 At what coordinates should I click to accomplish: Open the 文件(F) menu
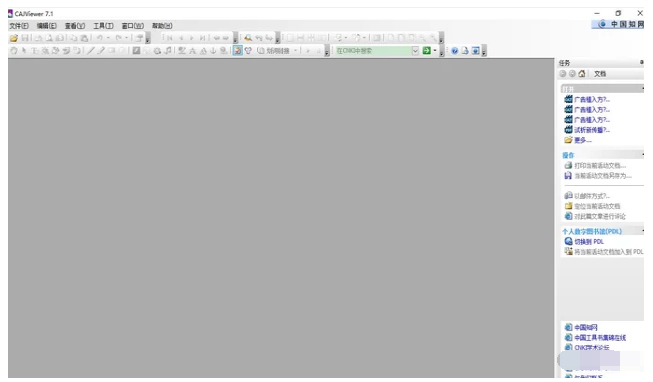point(19,26)
